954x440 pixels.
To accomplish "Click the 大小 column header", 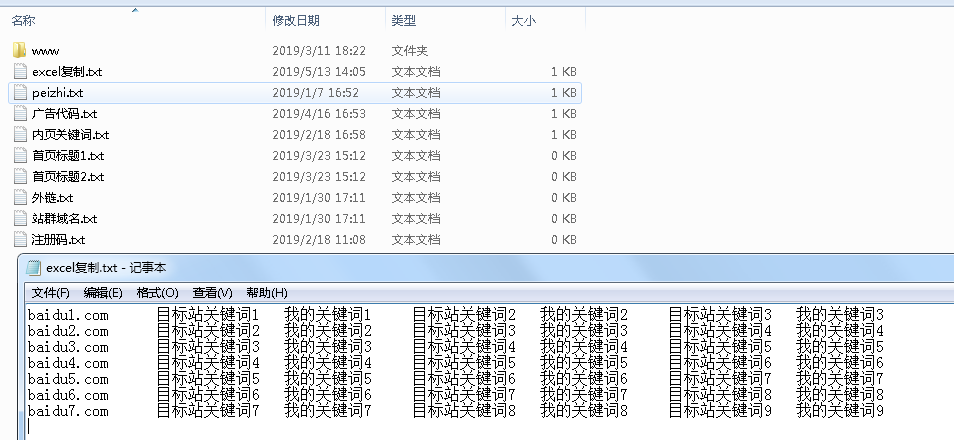I will click(x=523, y=20).
